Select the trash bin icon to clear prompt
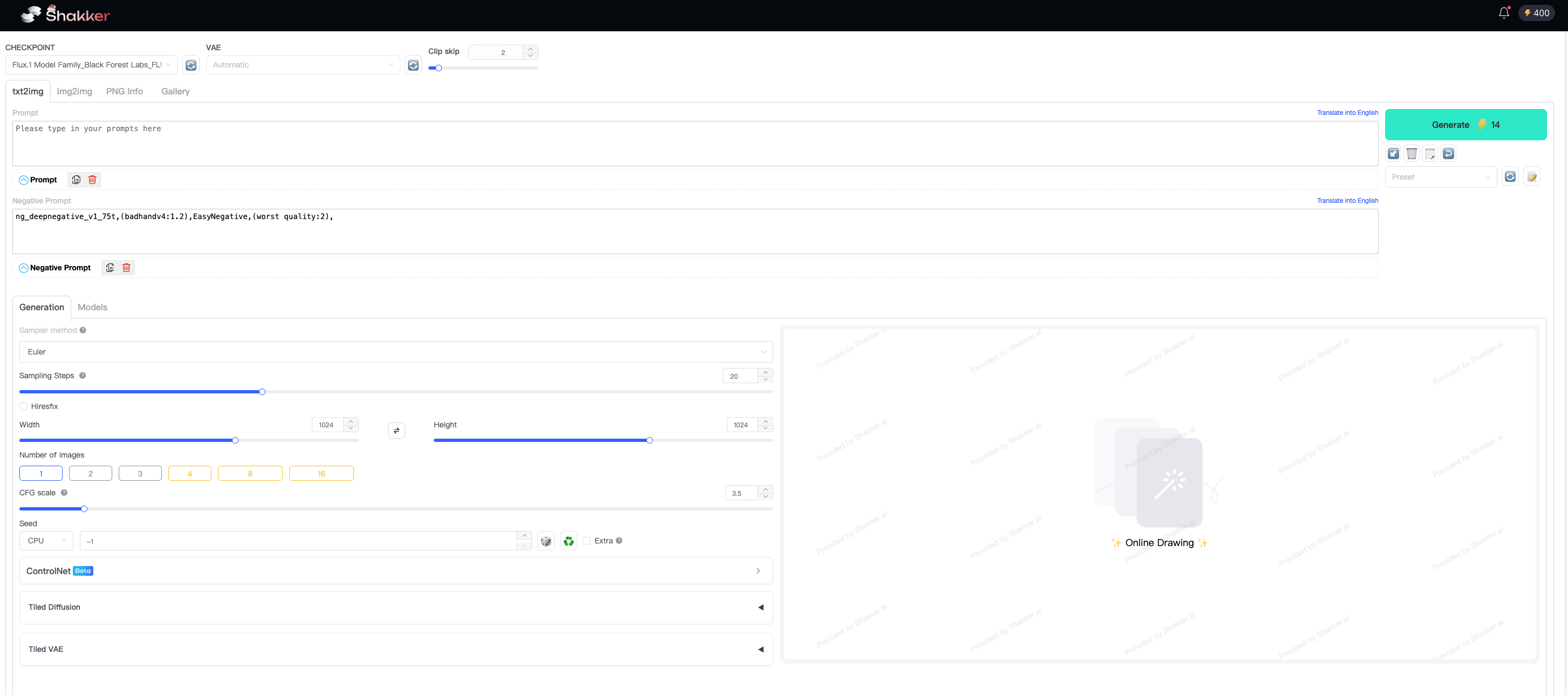Image resolution: width=1568 pixels, height=695 pixels. 92,180
